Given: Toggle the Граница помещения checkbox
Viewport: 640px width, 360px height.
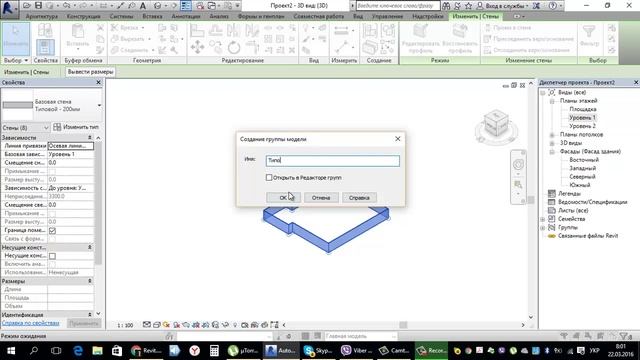Looking at the screenshot, I should 52,231.
